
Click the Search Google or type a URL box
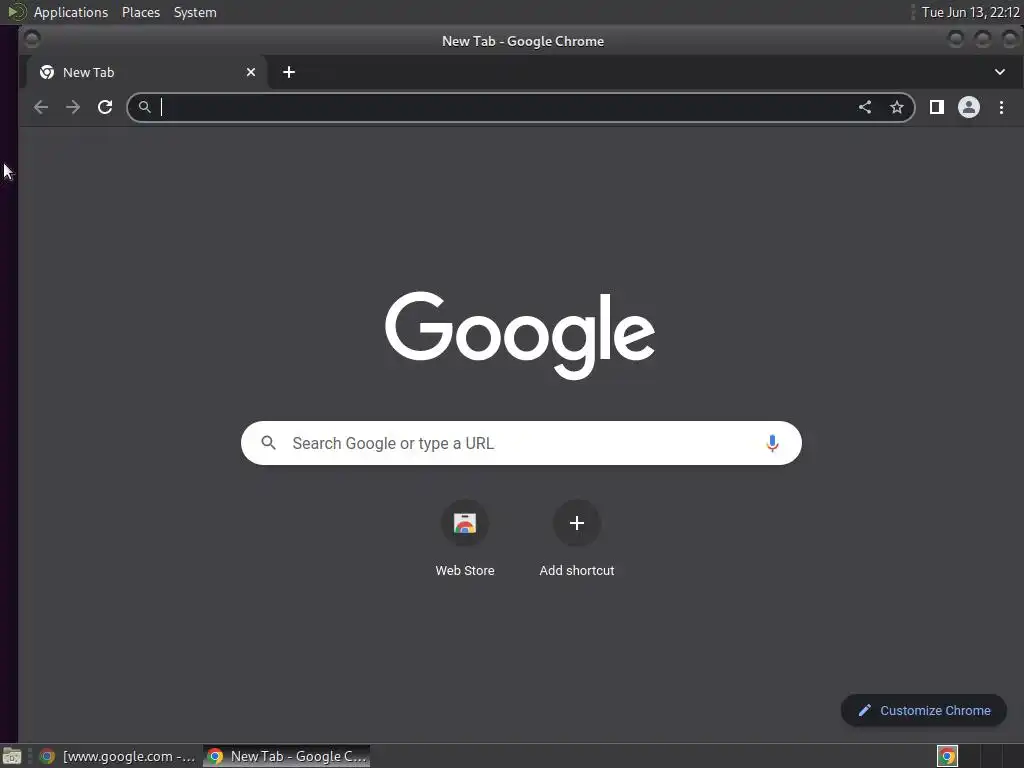point(521,443)
